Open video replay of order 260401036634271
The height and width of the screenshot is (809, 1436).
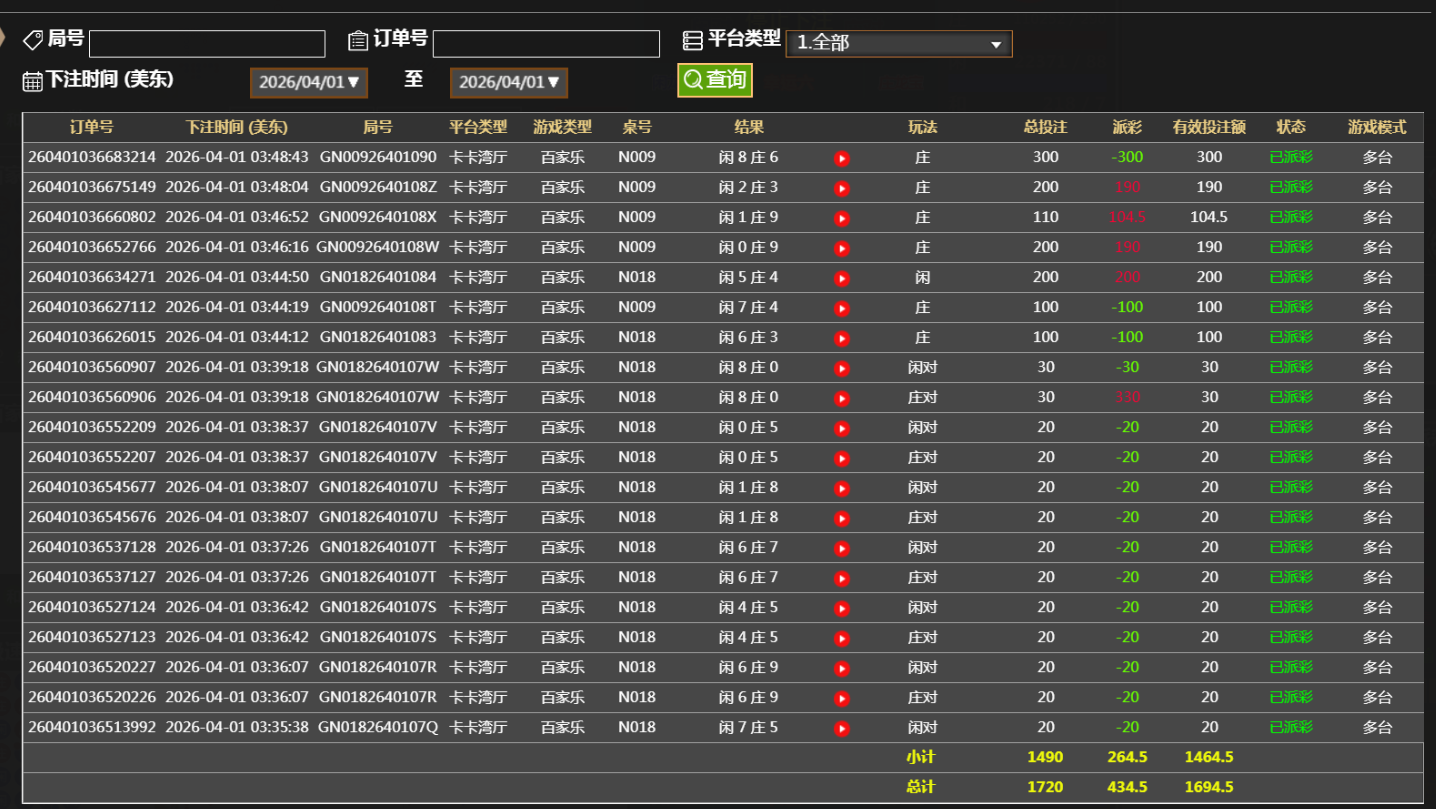tap(842, 278)
